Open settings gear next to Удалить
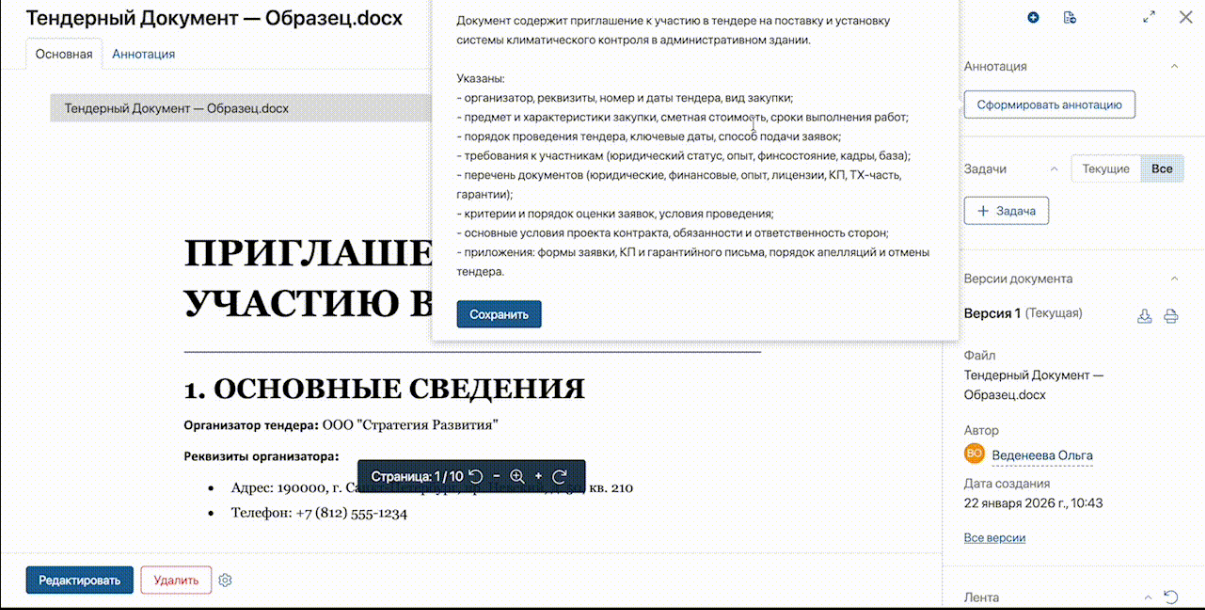Viewport: 1205px width, 610px height. pos(225,580)
